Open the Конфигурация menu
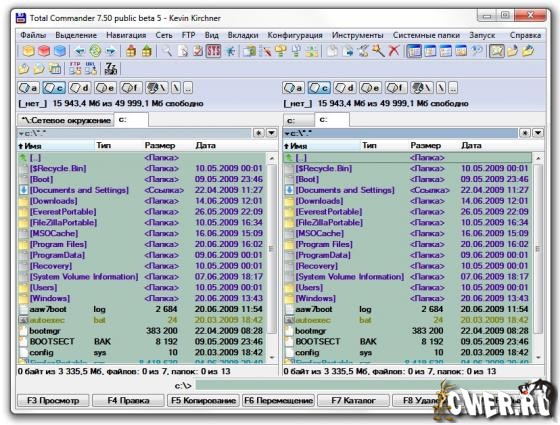The width and height of the screenshot is (560, 425). click(295, 35)
